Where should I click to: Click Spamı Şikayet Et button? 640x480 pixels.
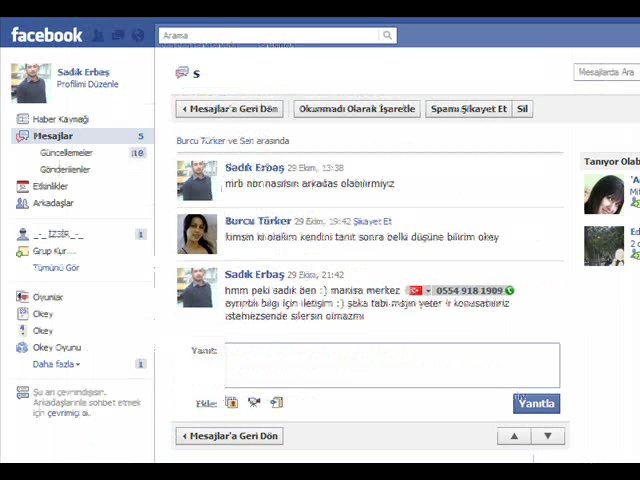pos(469,109)
